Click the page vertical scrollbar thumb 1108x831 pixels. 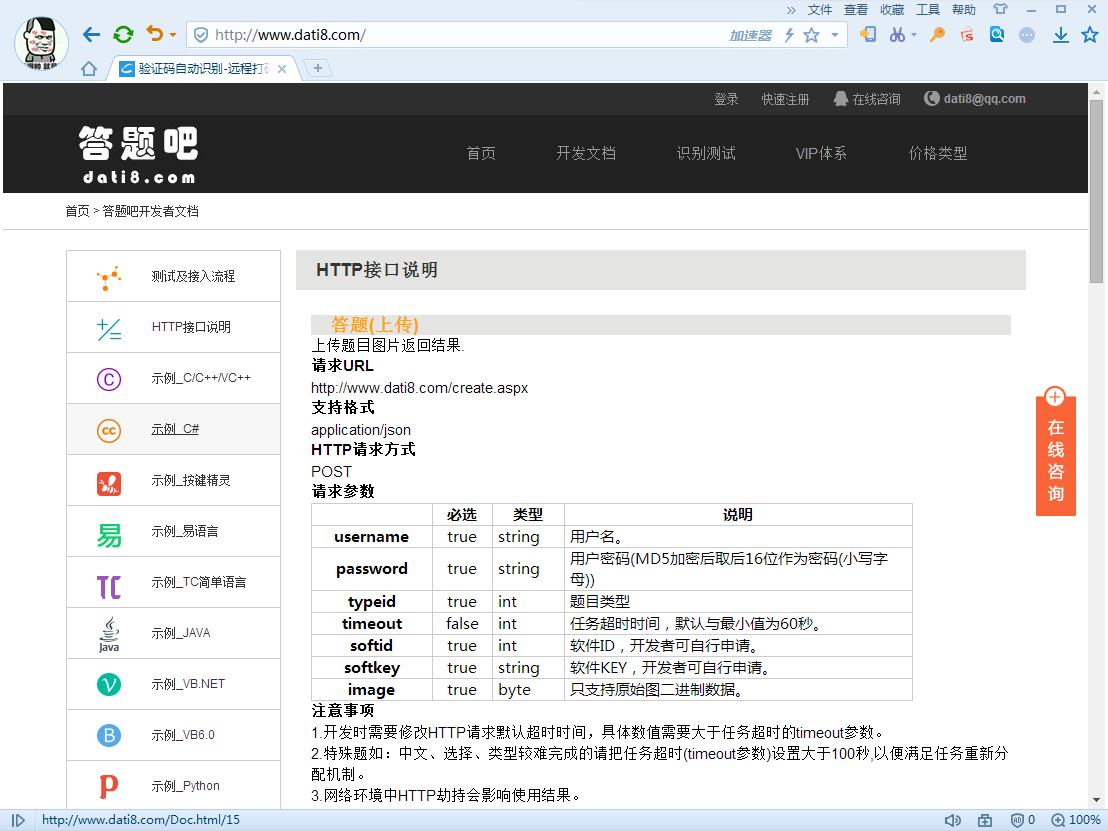pyautogui.click(x=1096, y=191)
